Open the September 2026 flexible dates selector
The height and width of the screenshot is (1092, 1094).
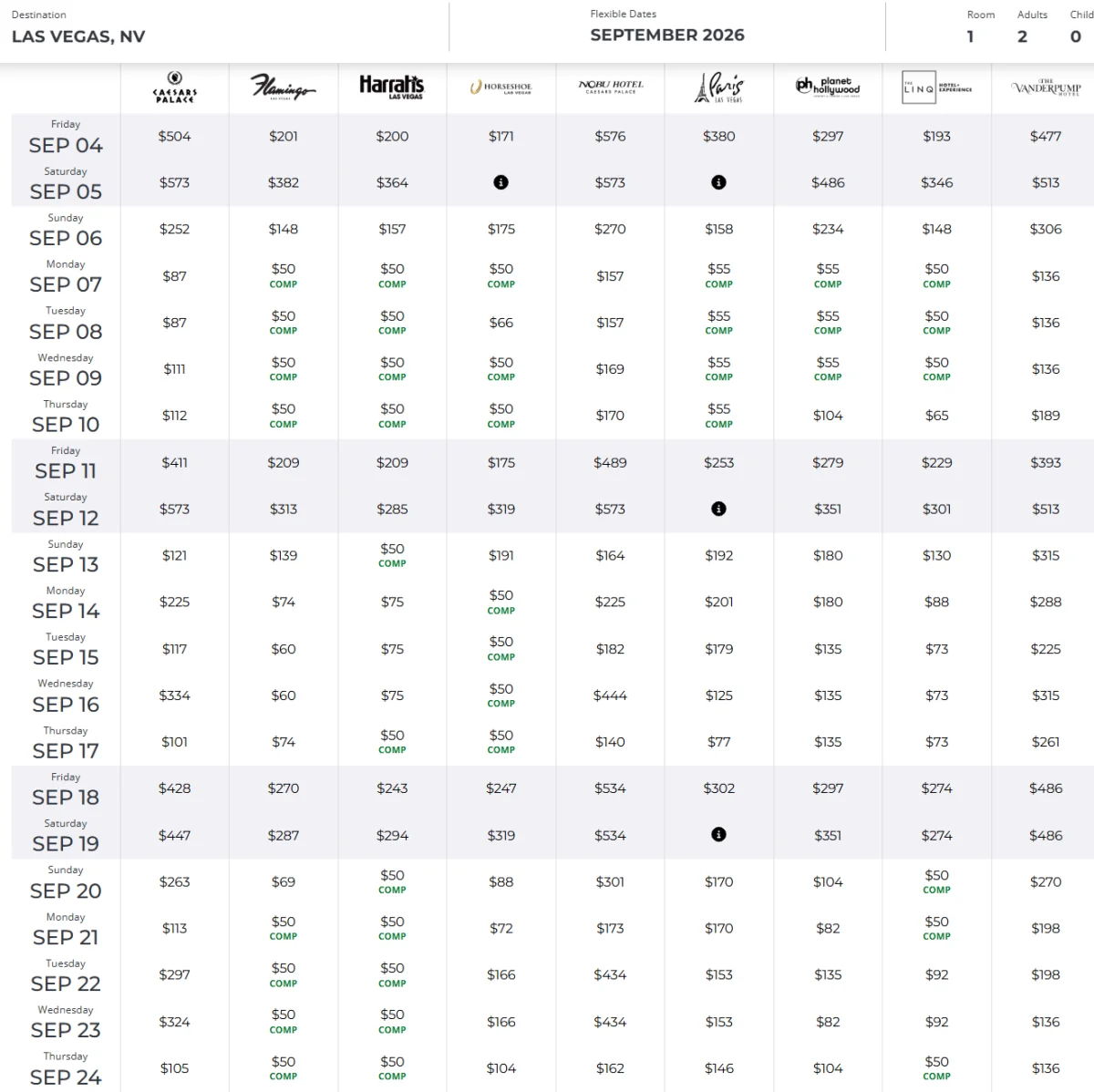(x=667, y=35)
